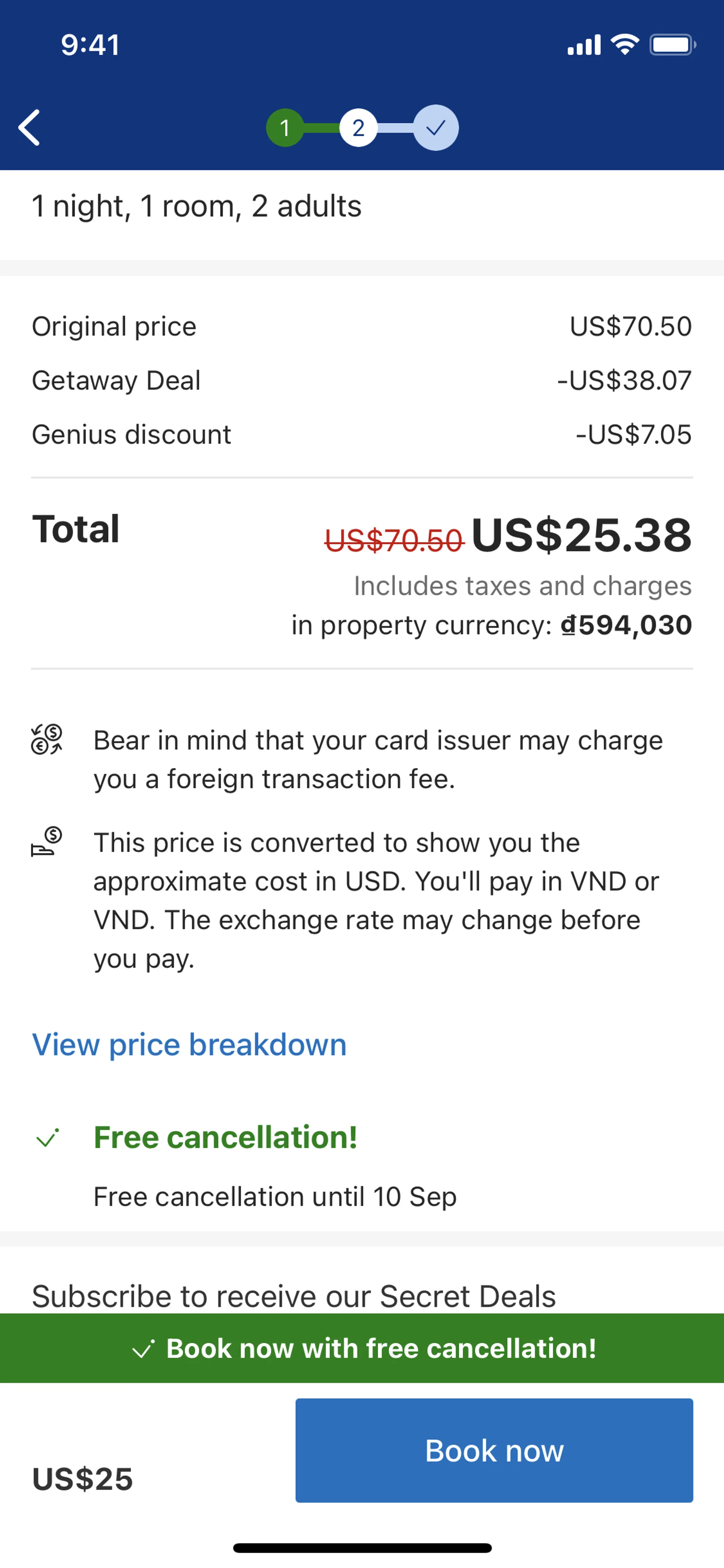
Task: Tap step 2 white progress circle
Action: click(x=358, y=128)
